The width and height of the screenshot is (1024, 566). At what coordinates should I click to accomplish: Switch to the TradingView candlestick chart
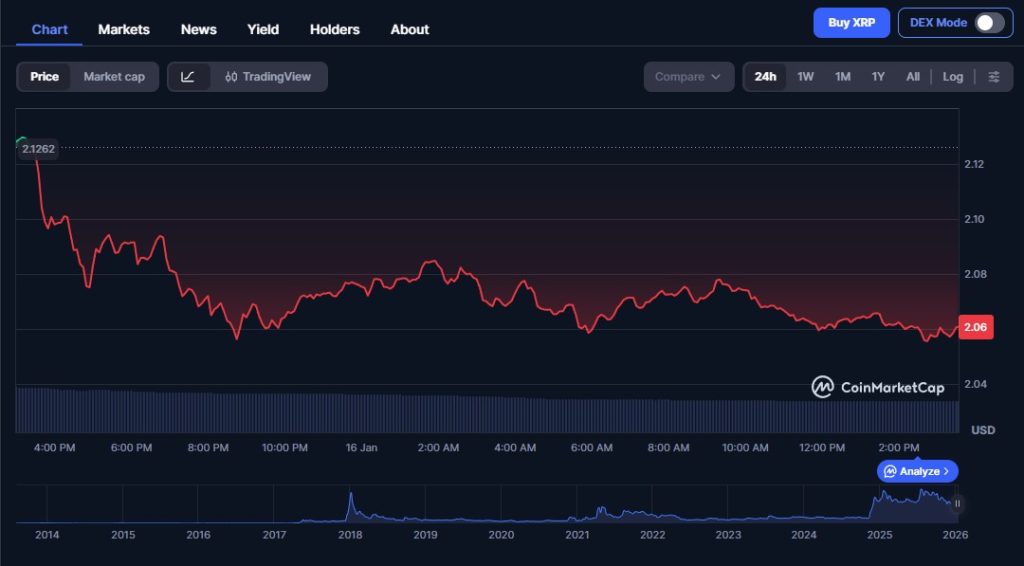[268, 77]
